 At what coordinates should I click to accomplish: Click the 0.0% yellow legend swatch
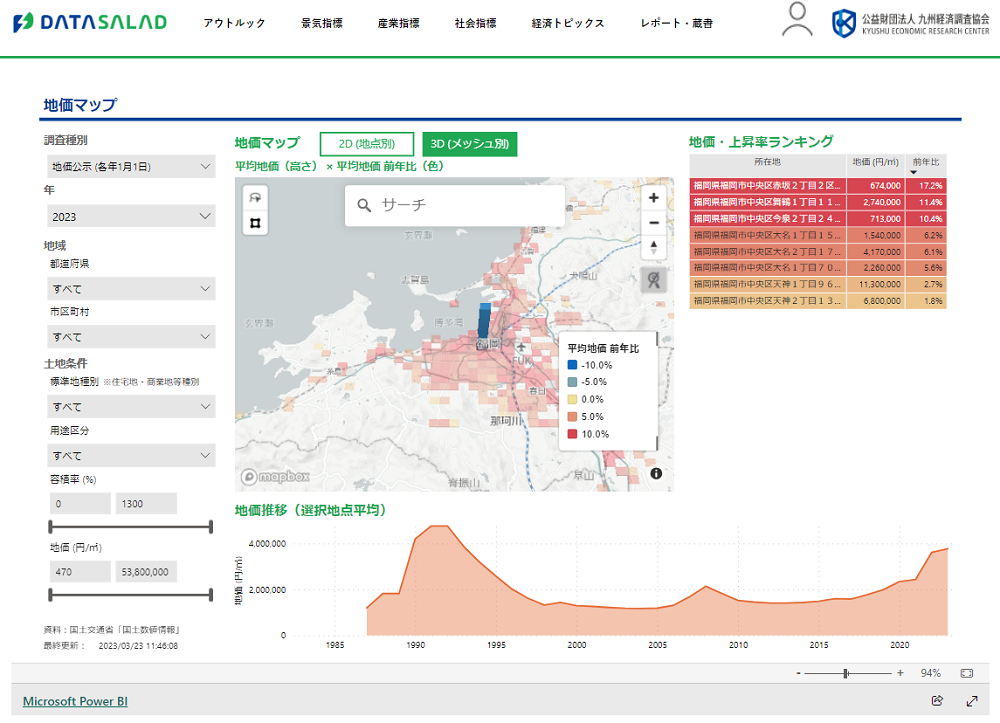572,399
